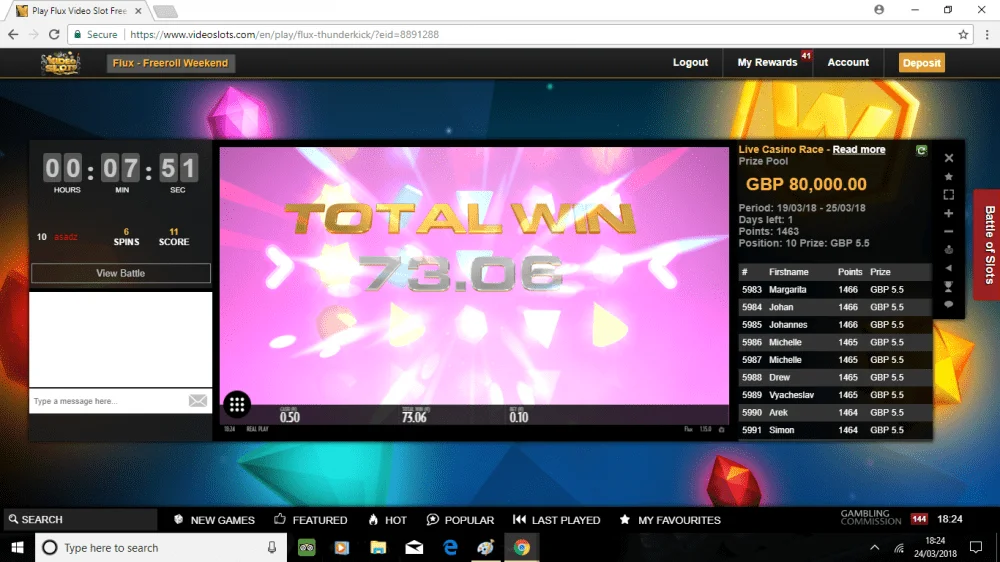Click the joker hat sidebar icon
1000x562 pixels.
tap(949, 249)
